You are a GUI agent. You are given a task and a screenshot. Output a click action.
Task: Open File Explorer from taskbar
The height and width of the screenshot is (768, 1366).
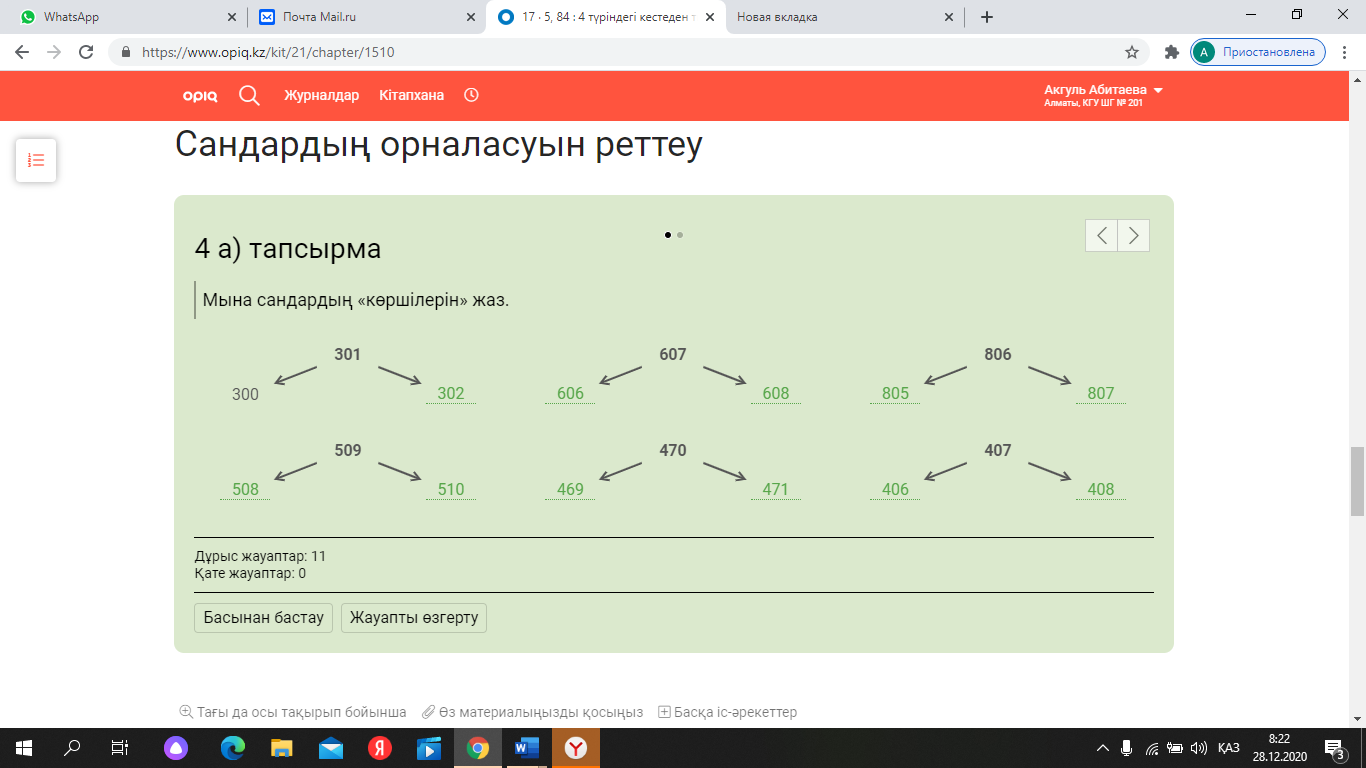[x=282, y=747]
